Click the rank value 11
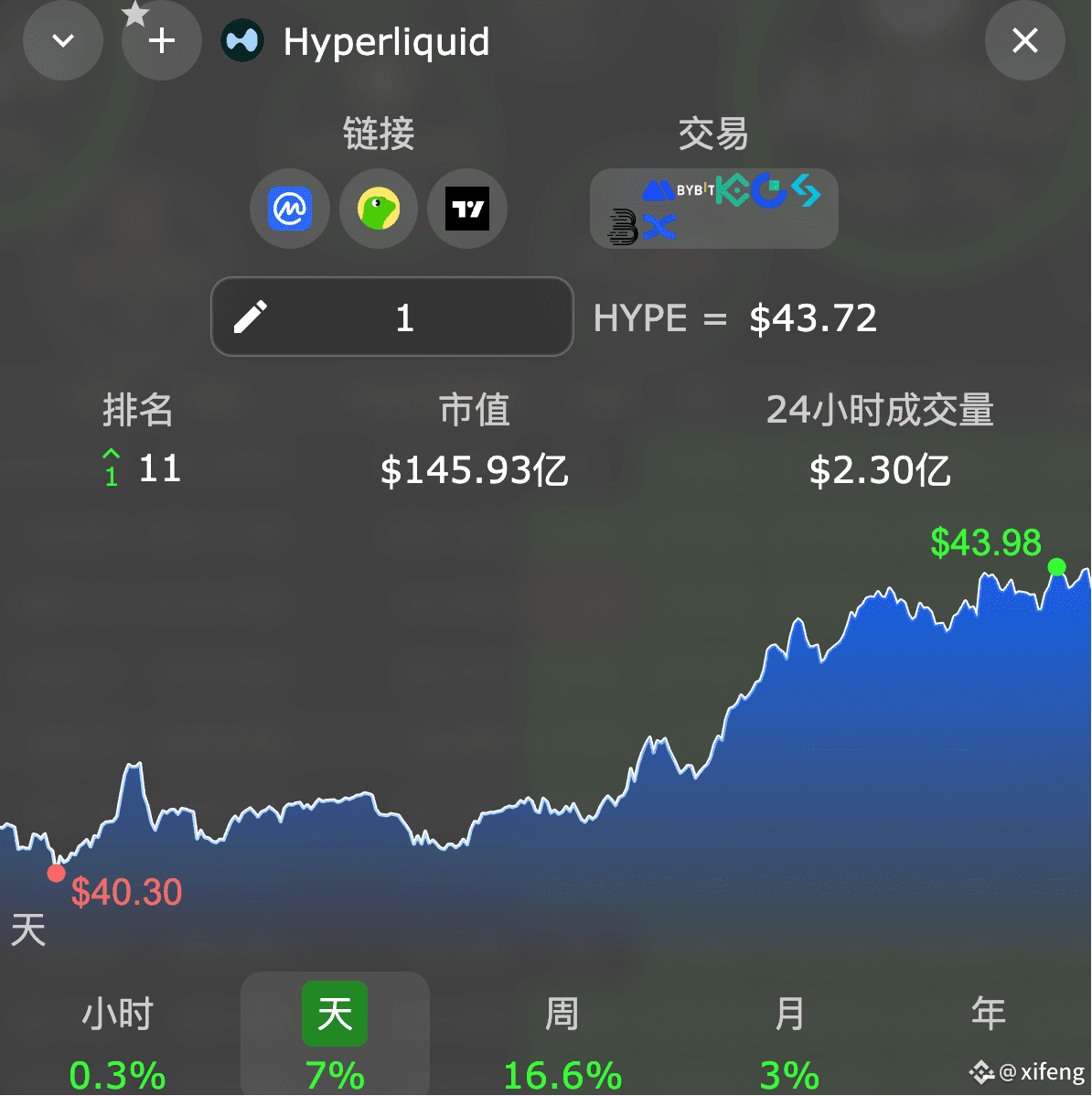Image resolution: width=1092 pixels, height=1096 pixels. point(160,468)
